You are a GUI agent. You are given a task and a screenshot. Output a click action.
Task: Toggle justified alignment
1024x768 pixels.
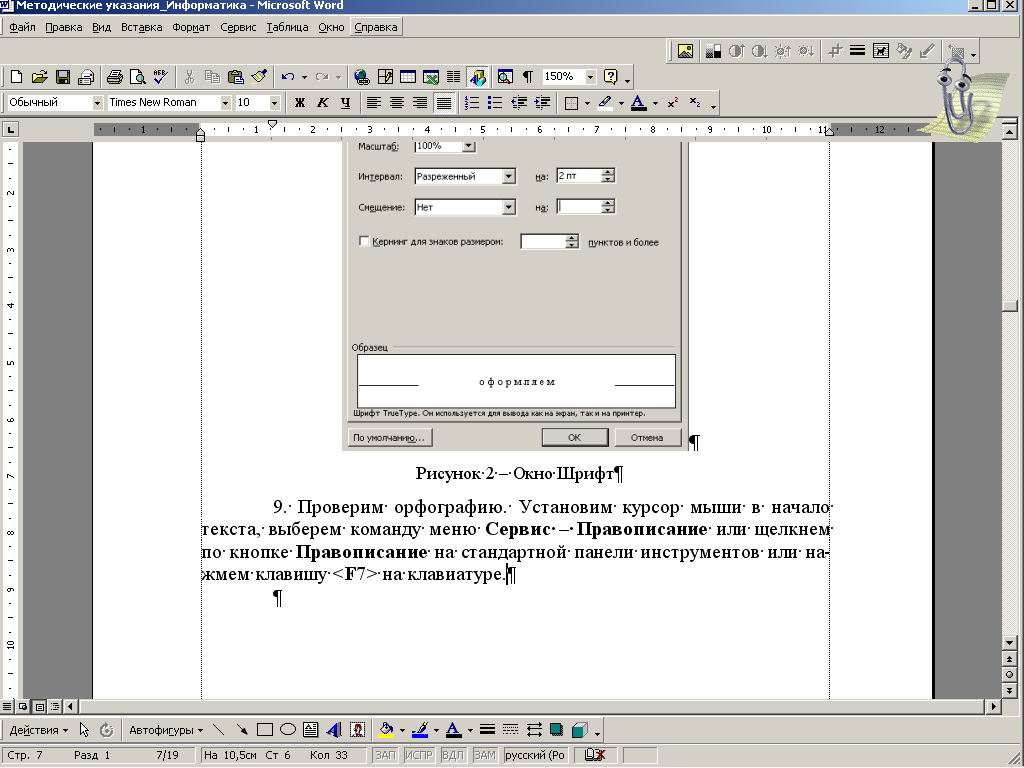(444, 103)
